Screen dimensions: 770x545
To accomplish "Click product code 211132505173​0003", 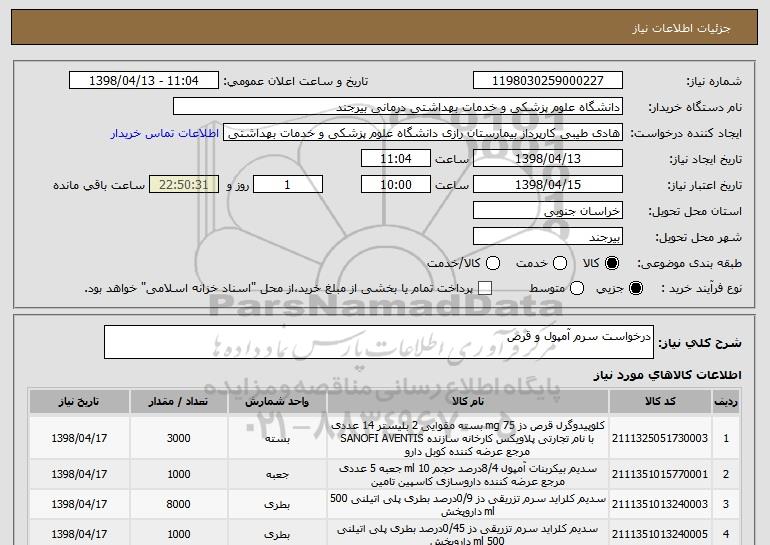I will tap(660, 438).
